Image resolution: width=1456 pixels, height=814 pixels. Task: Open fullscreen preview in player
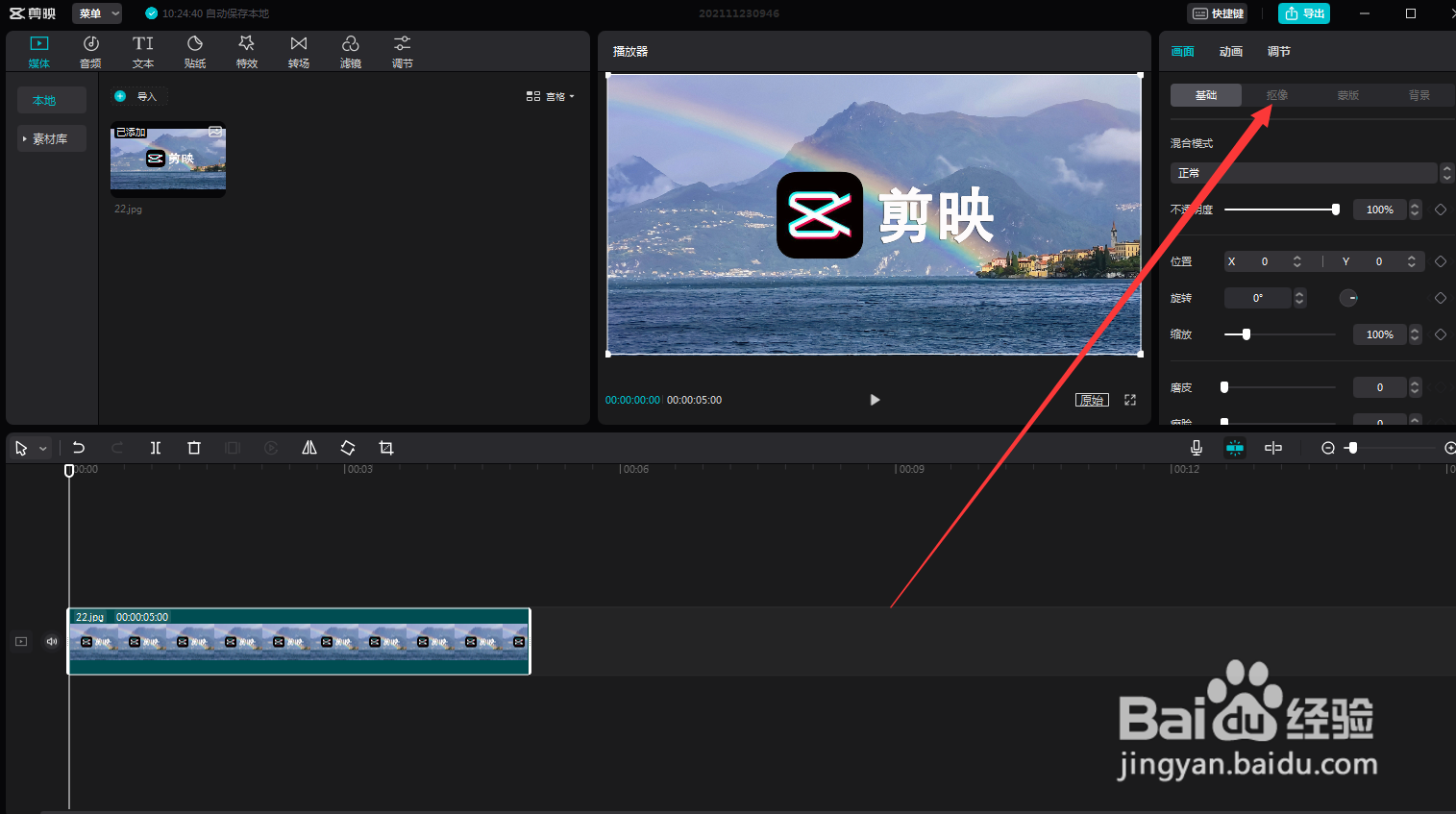point(1130,400)
